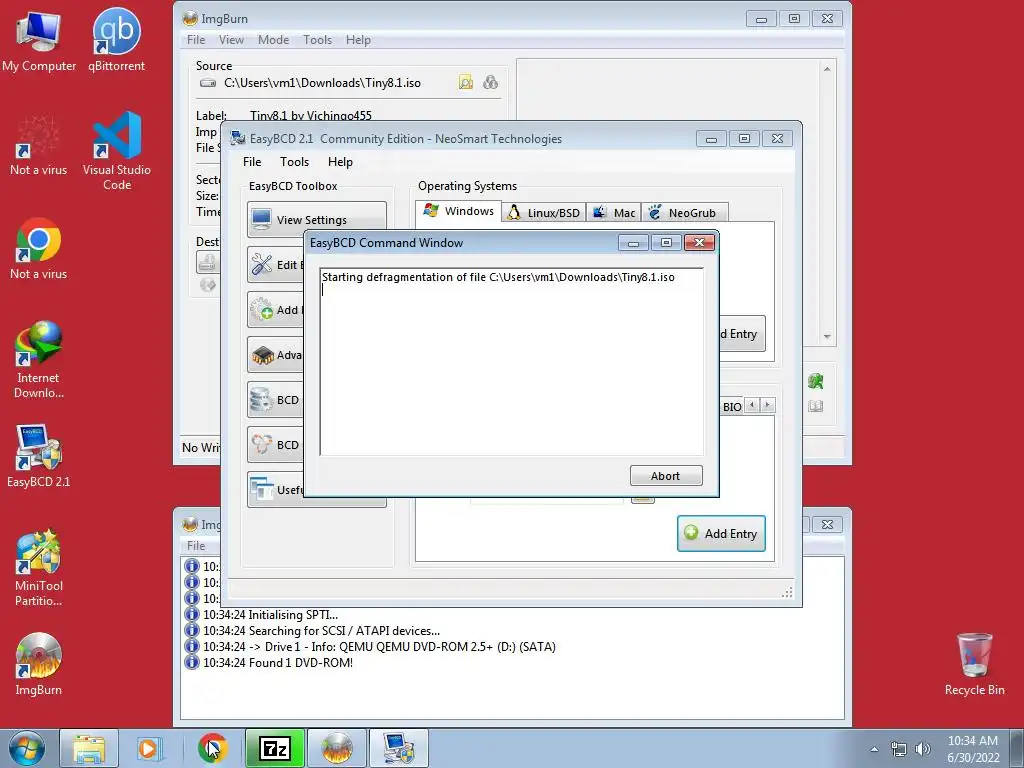Click the lower Add Entry button
1024x768 pixels.
click(721, 534)
